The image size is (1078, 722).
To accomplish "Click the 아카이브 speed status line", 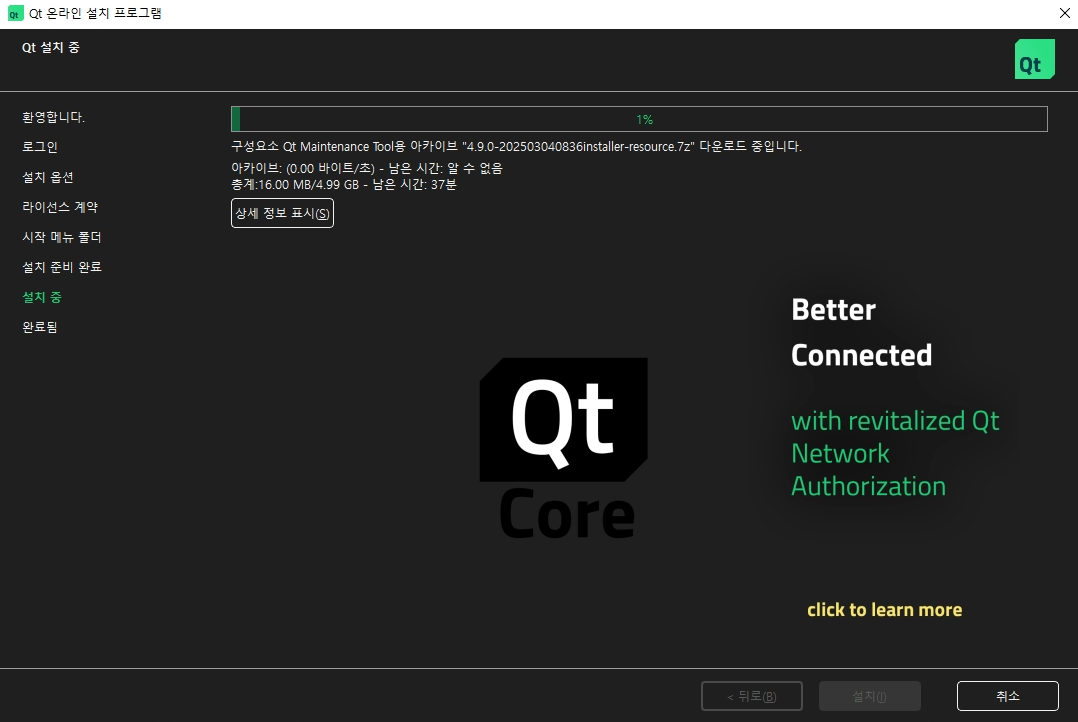I will (367, 168).
